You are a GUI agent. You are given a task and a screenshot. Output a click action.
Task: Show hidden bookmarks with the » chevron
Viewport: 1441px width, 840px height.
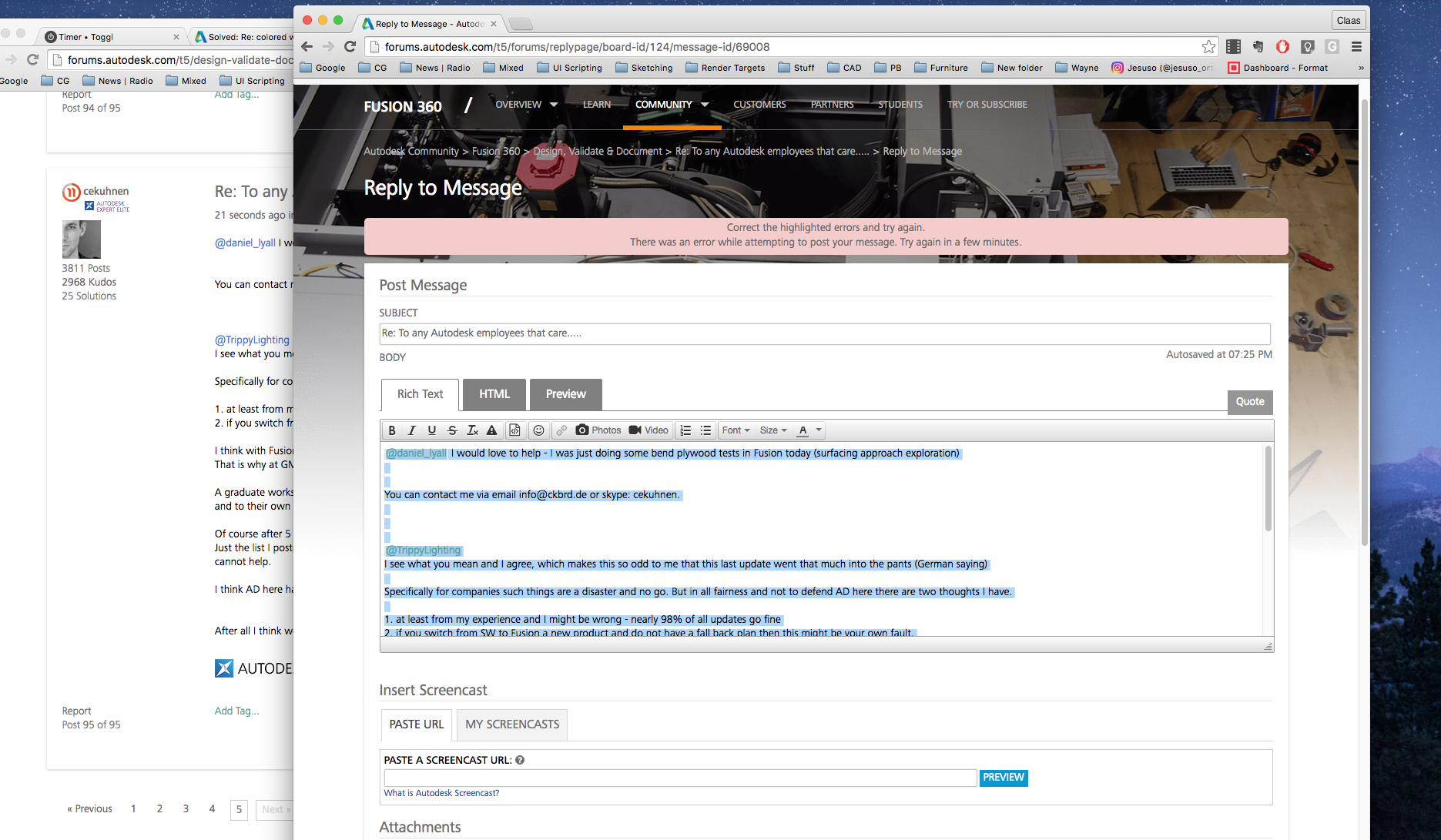click(1361, 68)
